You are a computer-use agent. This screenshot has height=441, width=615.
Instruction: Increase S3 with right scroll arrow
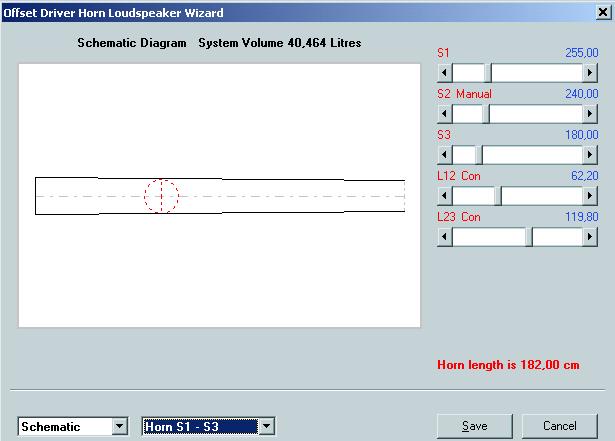tap(590, 155)
